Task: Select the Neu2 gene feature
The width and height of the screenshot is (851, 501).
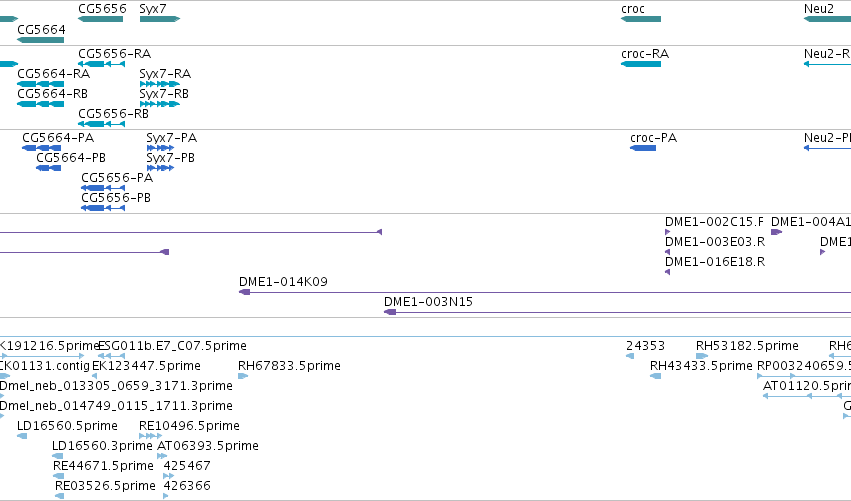Action: click(827, 19)
